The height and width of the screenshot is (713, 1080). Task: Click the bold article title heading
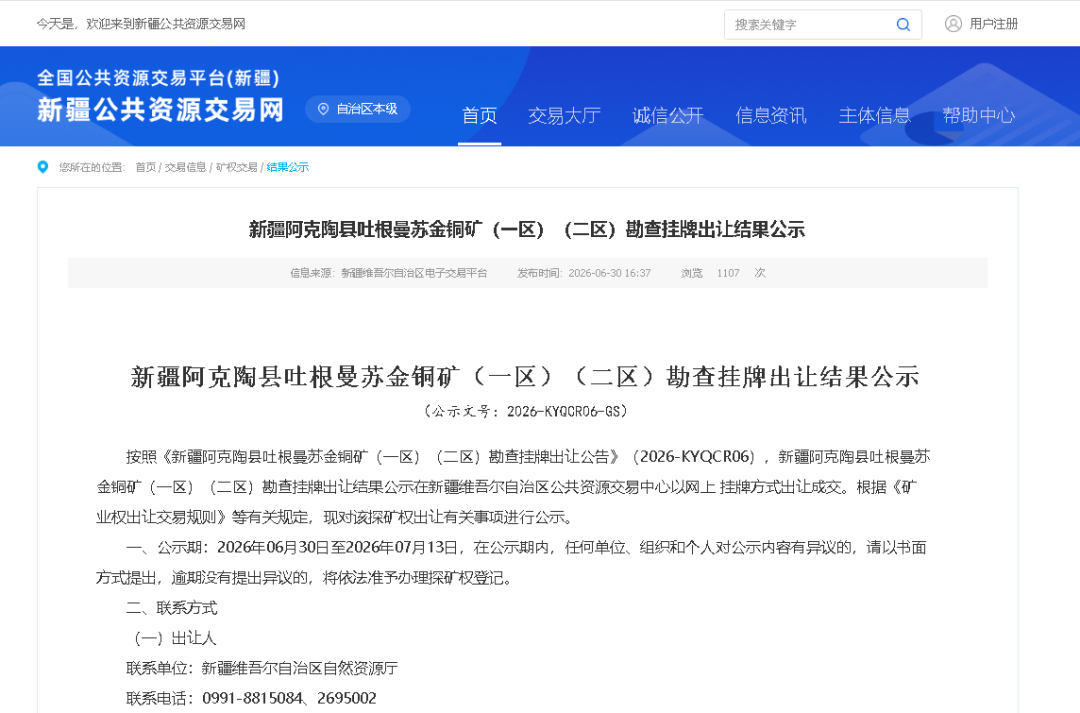coord(527,229)
